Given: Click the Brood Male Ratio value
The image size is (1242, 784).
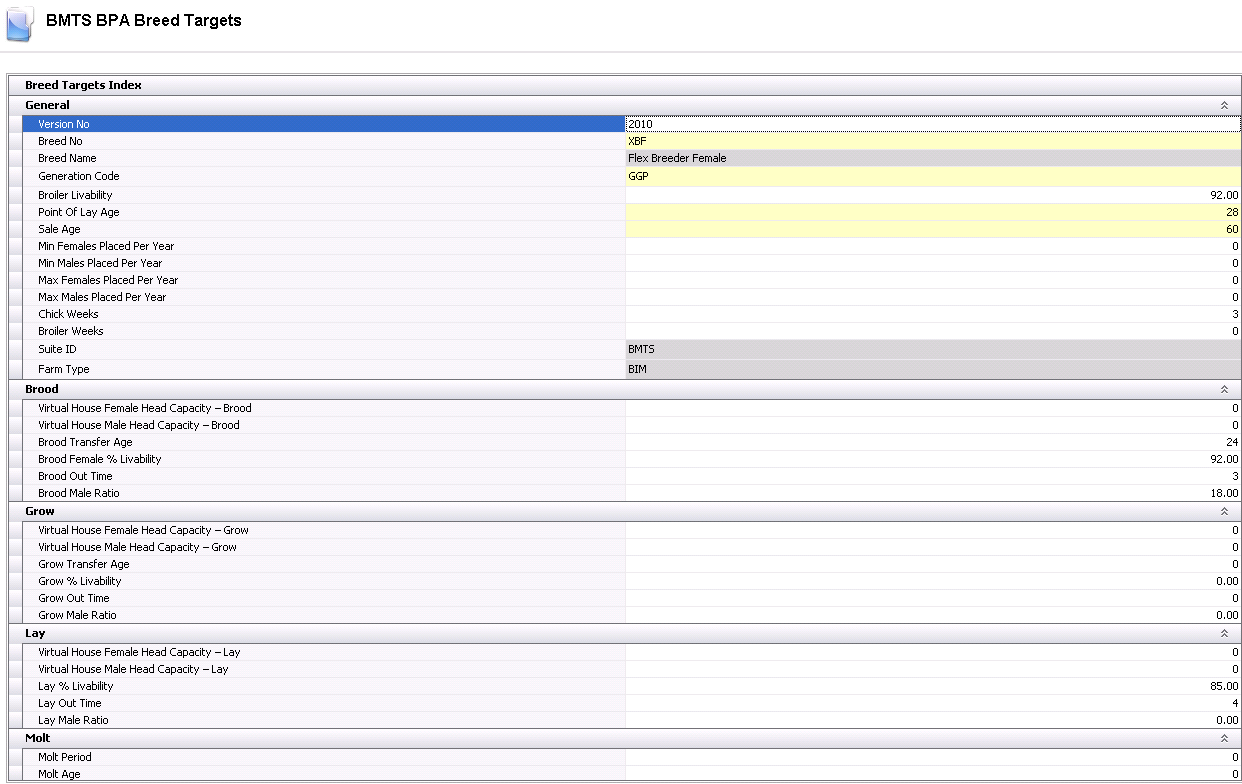Looking at the screenshot, I should pyautogui.click(x=932, y=493).
